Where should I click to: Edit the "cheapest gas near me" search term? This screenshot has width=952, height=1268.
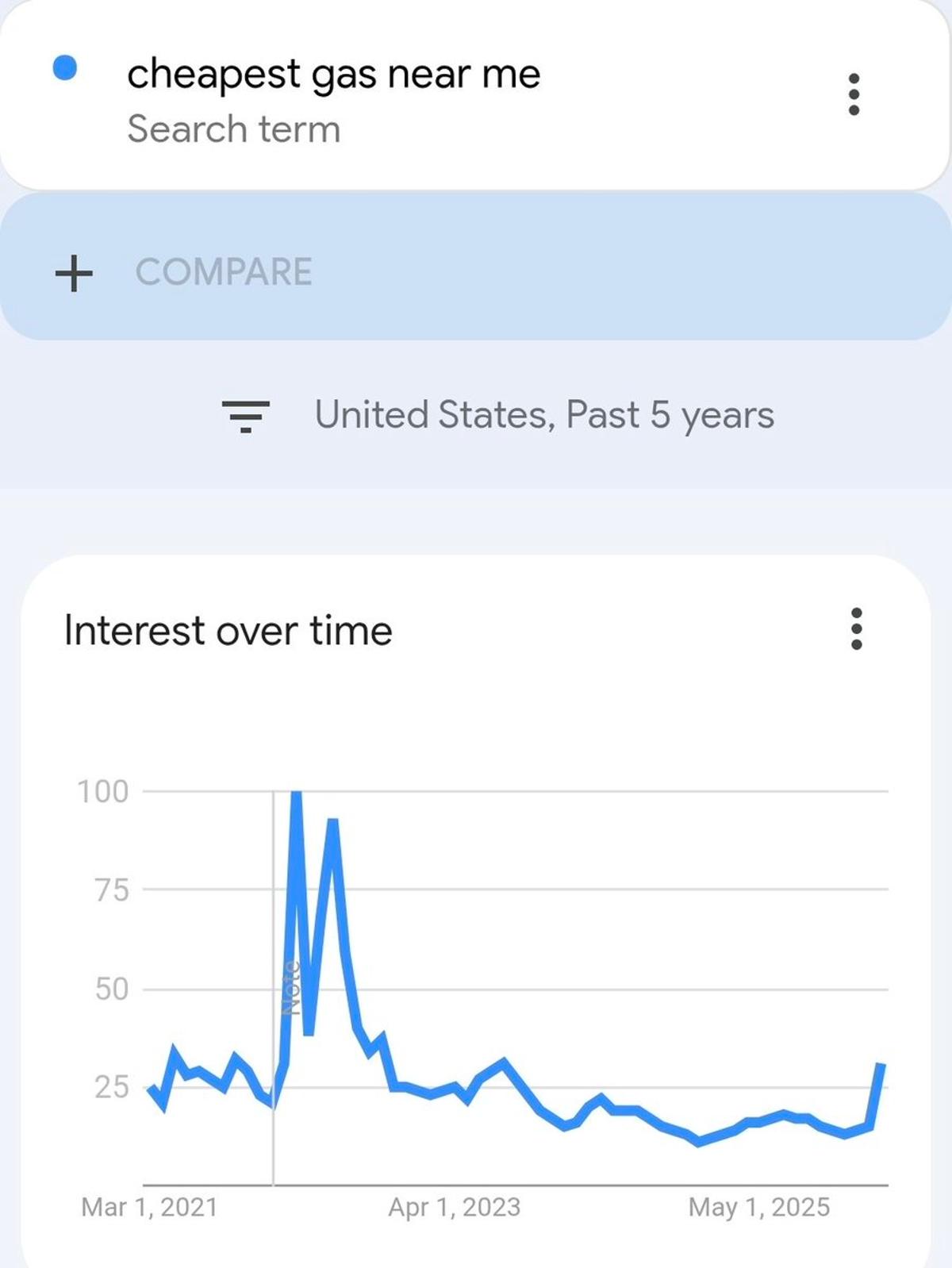pyautogui.click(x=333, y=75)
